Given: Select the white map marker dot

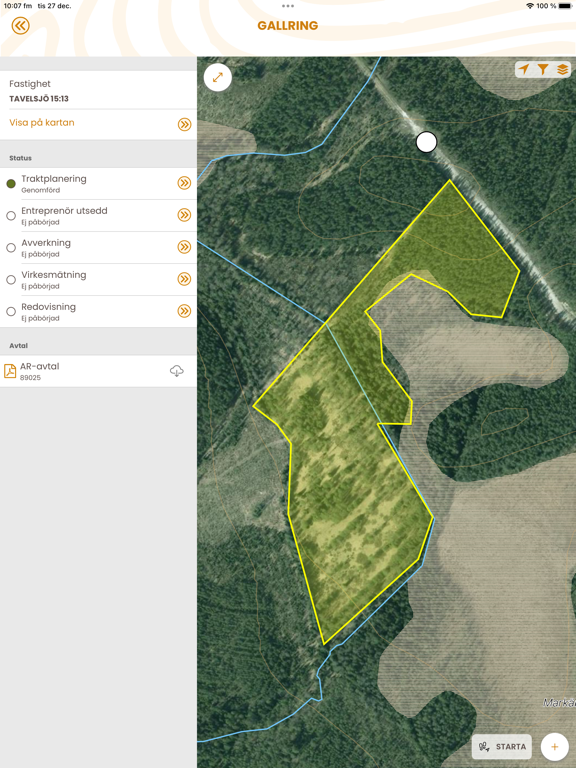Looking at the screenshot, I should click(x=426, y=142).
